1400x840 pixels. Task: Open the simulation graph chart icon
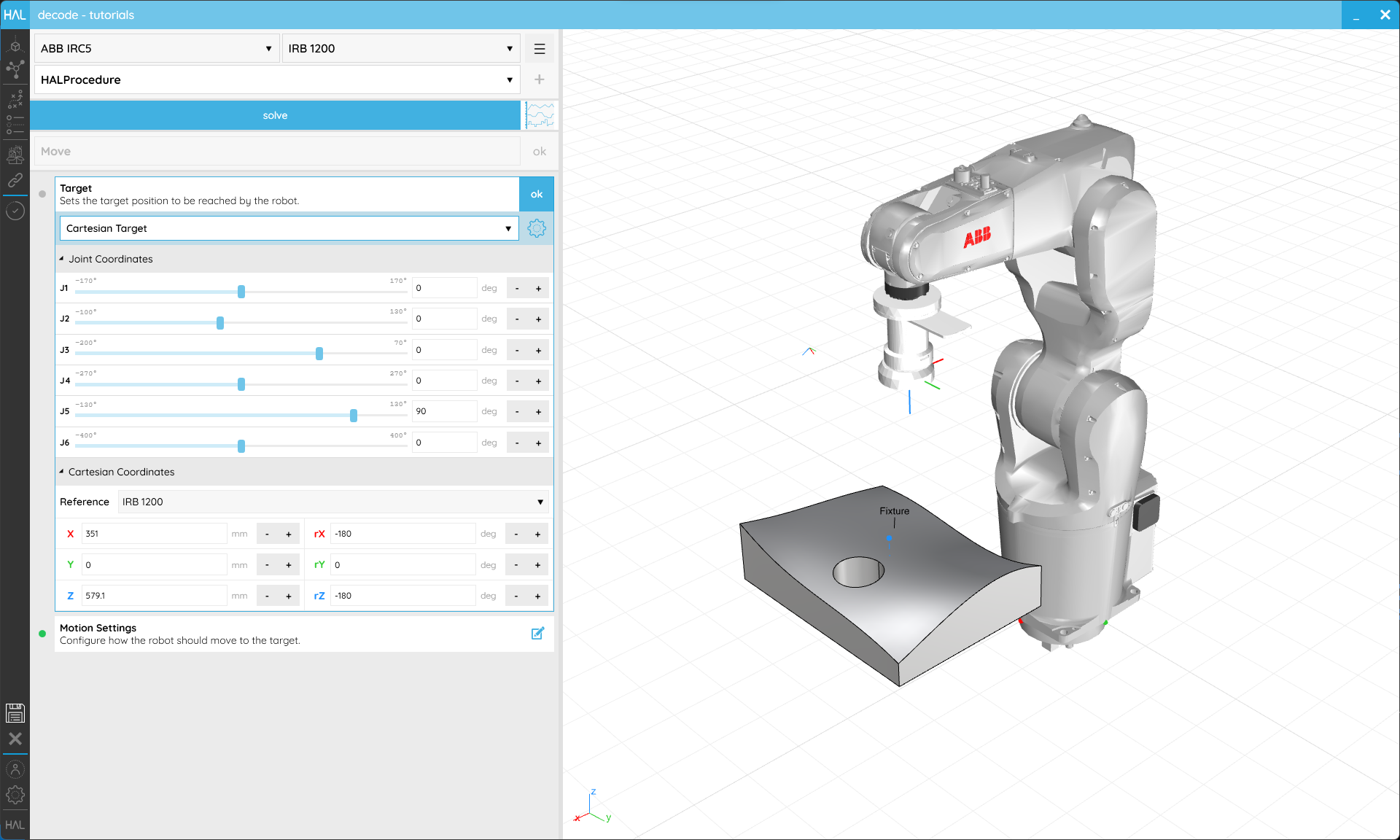[x=540, y=115]
